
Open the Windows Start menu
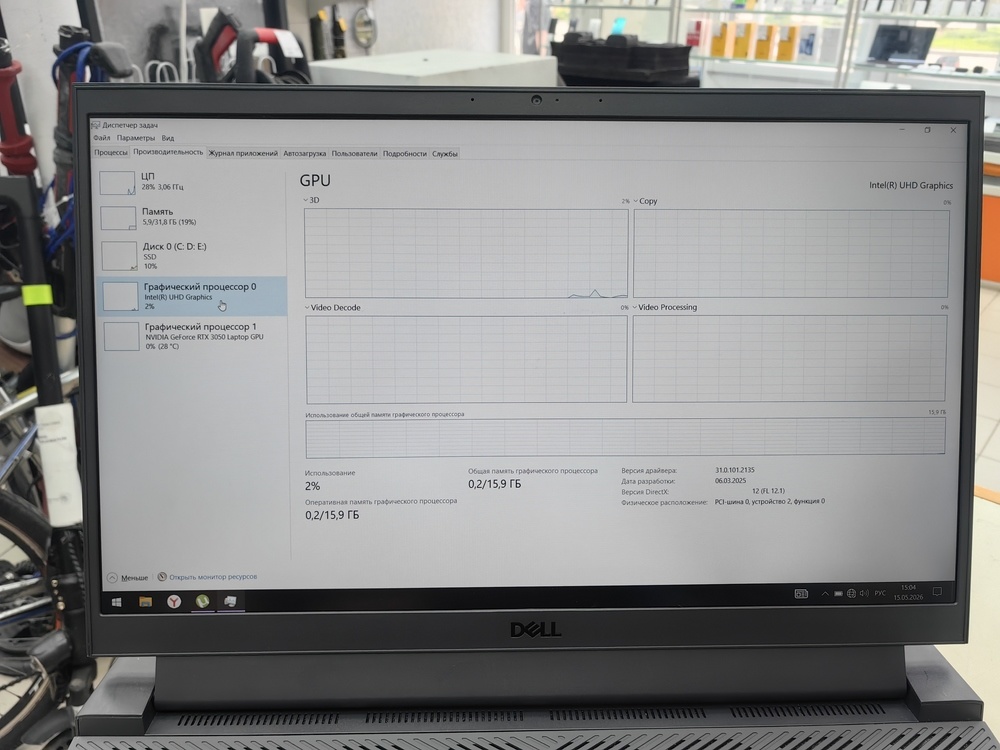(117, 601)
